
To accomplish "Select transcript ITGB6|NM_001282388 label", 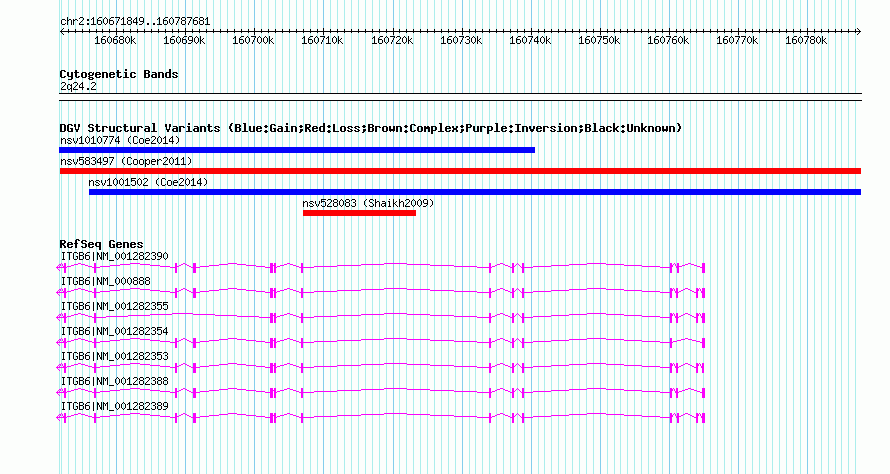I will tap(115, 381).
